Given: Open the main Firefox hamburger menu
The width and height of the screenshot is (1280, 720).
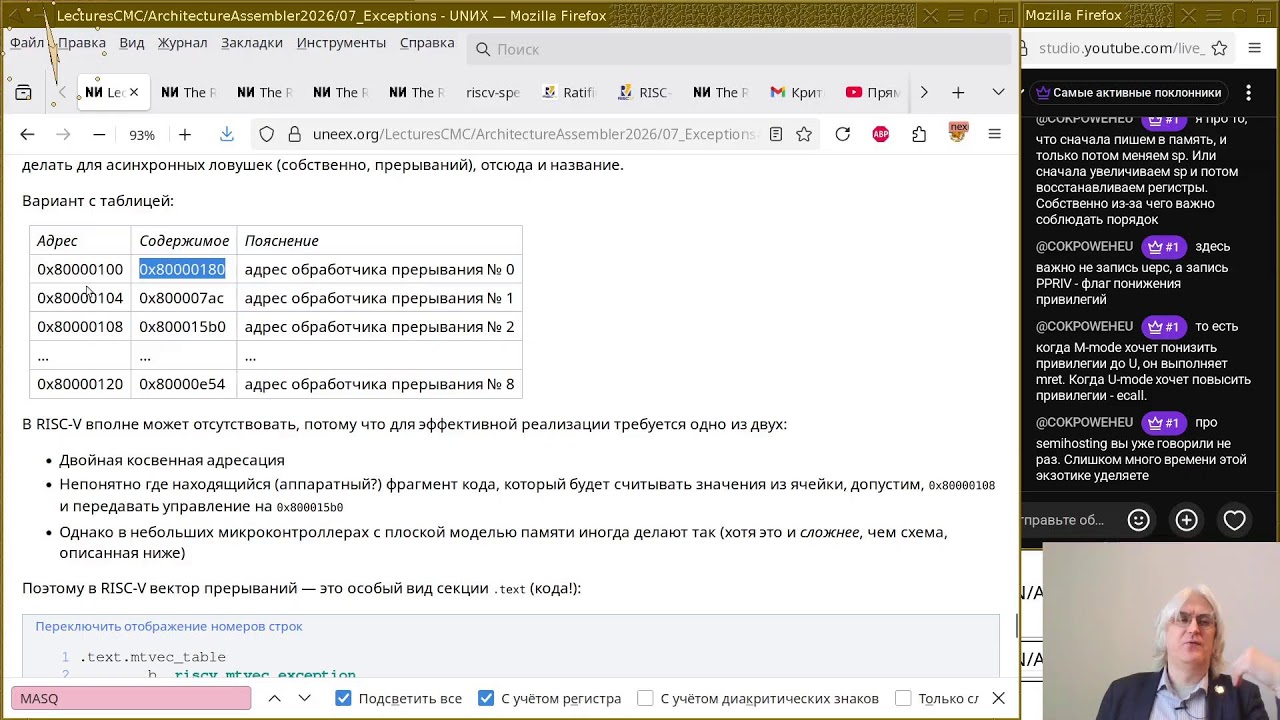Looking at the screenshot, I should pos(994,134).
